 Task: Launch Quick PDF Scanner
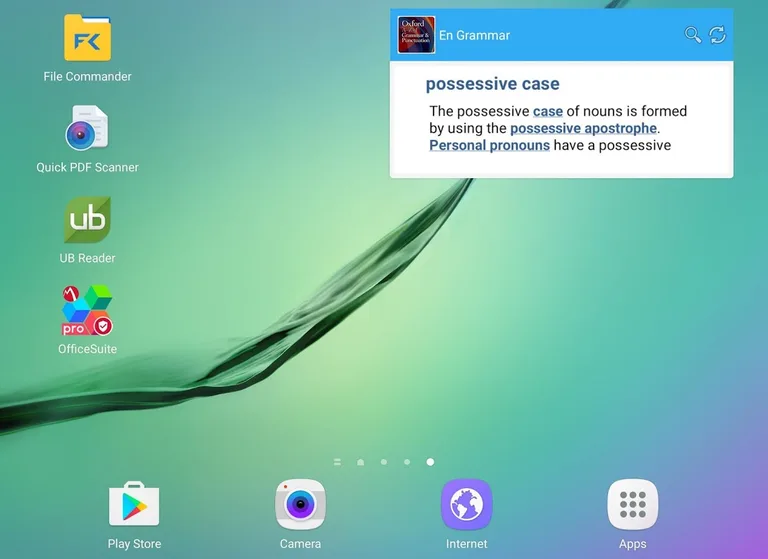pos(87,130)
